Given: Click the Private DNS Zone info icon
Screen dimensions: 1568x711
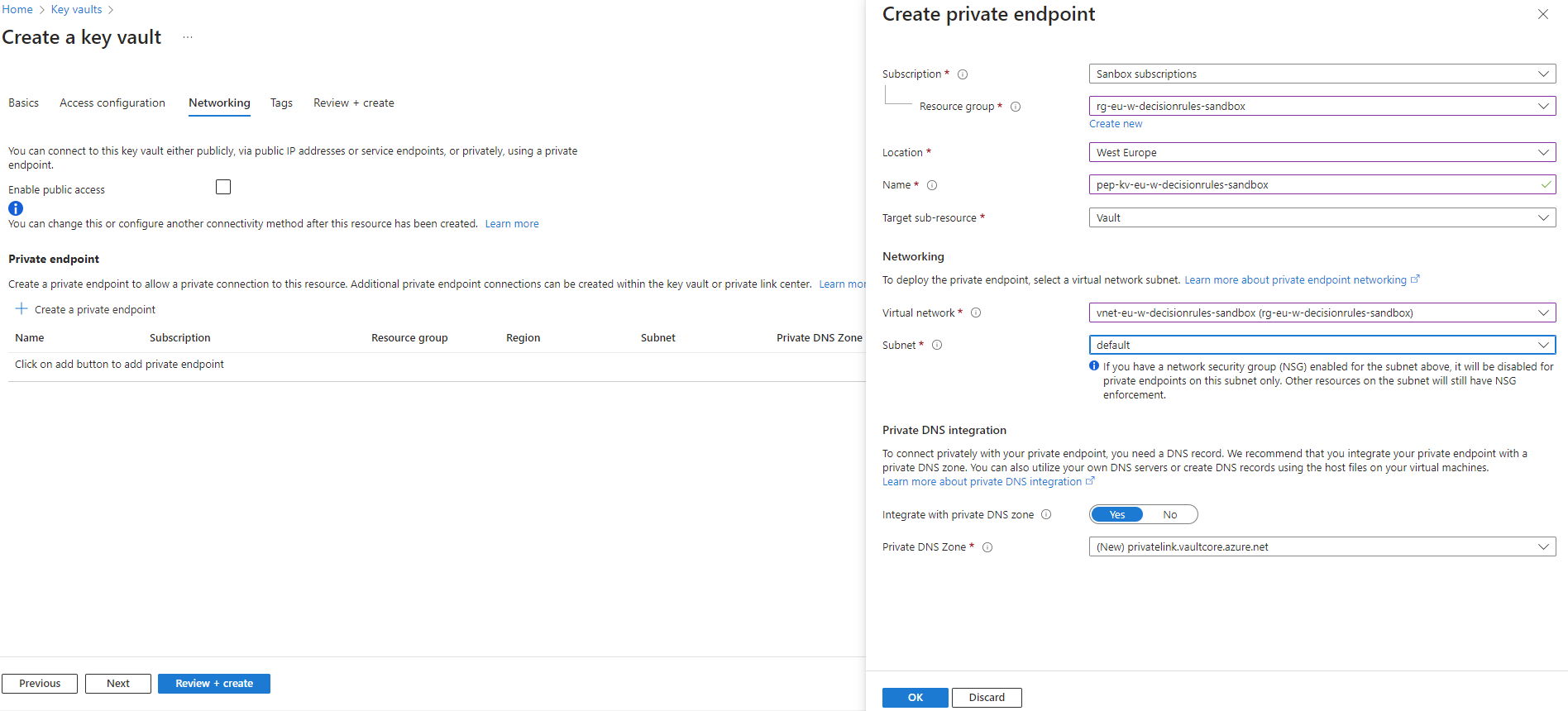Looking at the screenshot, I should point(987,547).
